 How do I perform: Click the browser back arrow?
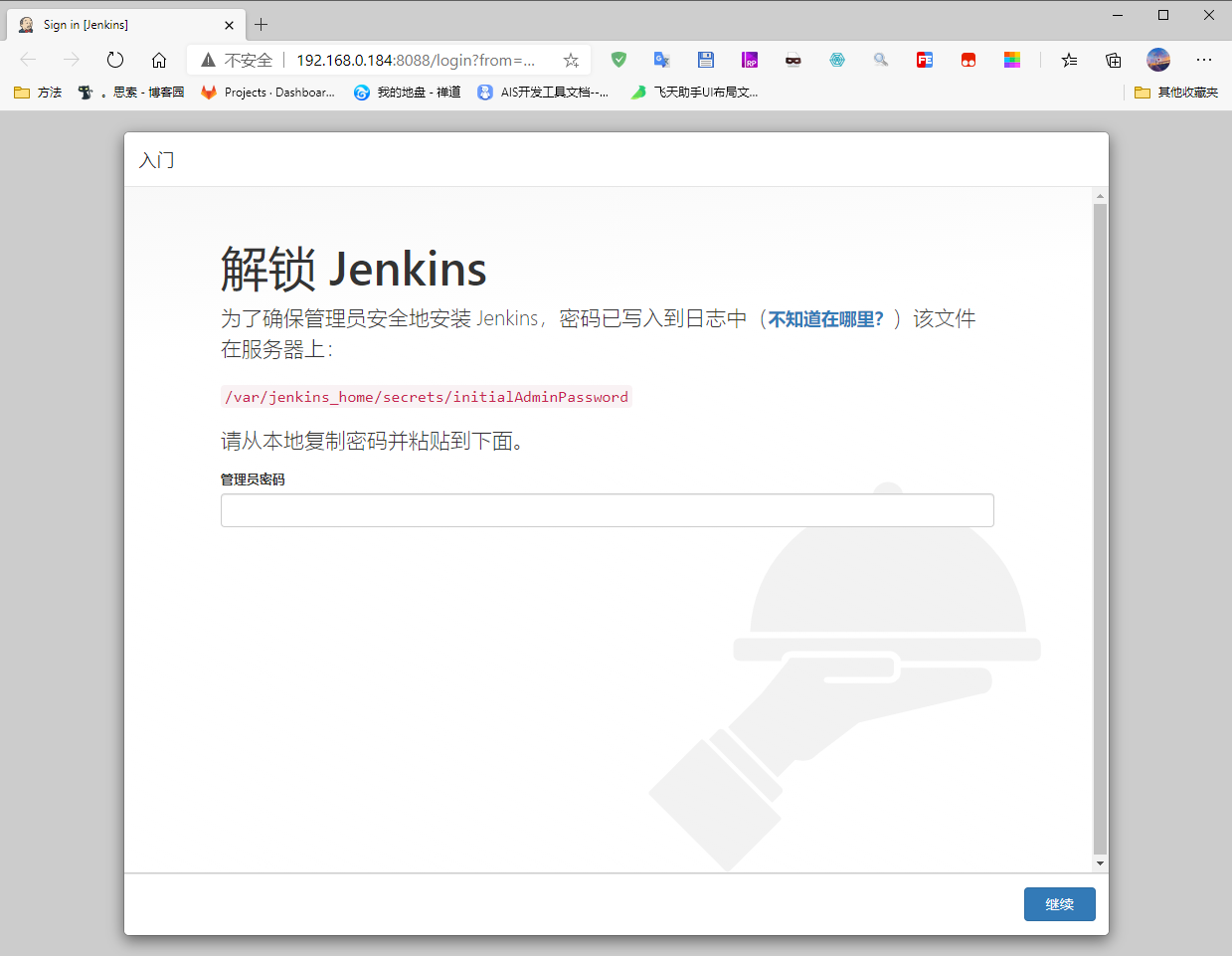[28, 60]
